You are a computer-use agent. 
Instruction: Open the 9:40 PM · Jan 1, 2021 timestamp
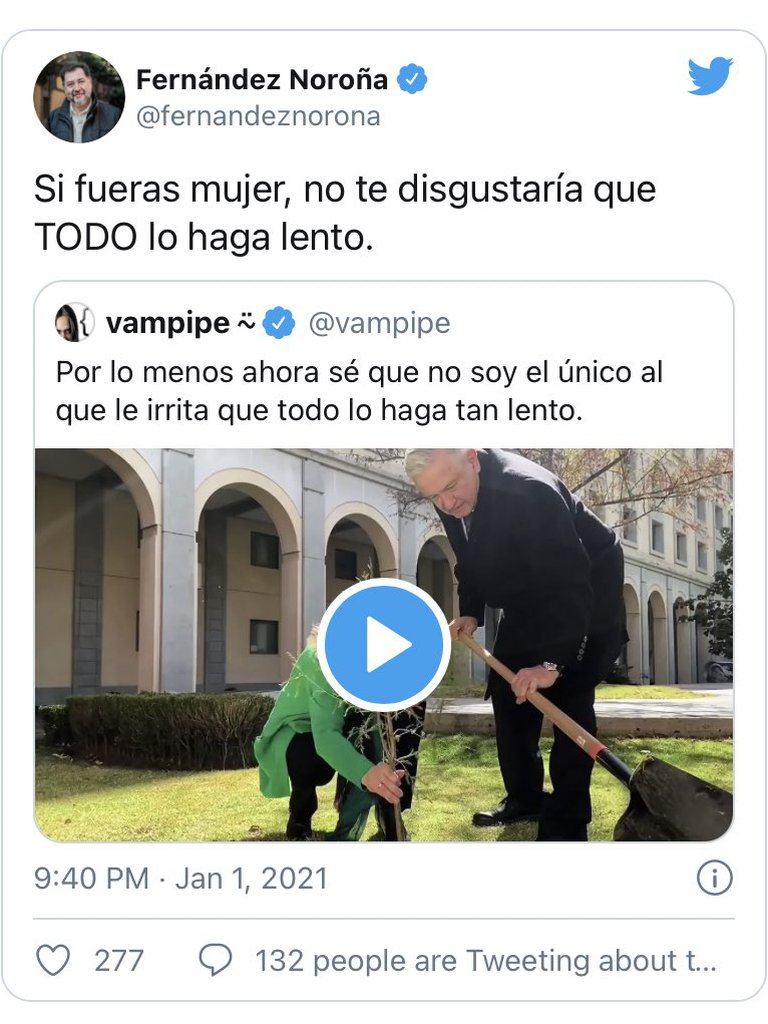coord(181,878)
